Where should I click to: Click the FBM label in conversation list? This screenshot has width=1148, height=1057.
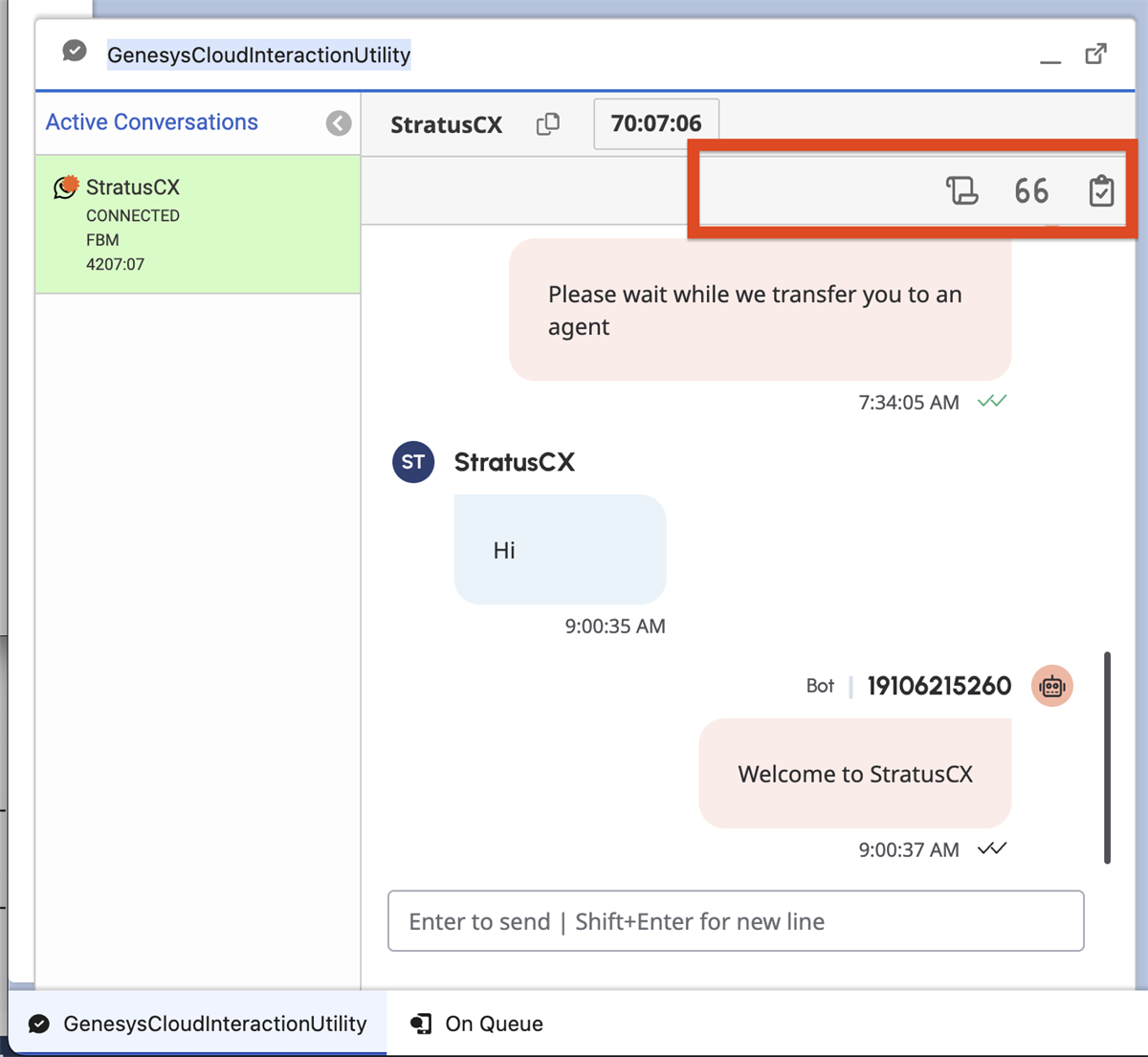pyautogui.click(x=102, y=240)
